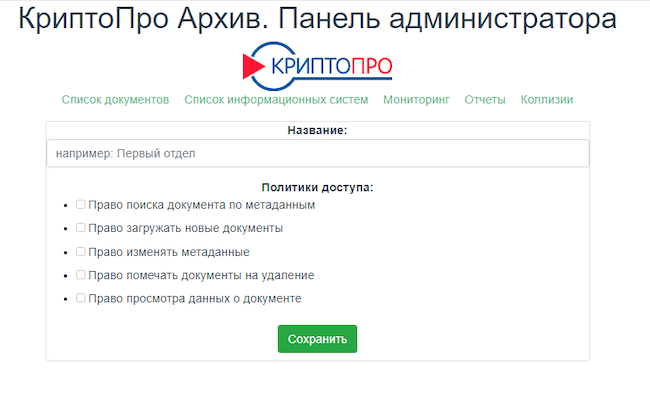Click the Название: field label
Screen dimensions: 650x411
(318, 130)
